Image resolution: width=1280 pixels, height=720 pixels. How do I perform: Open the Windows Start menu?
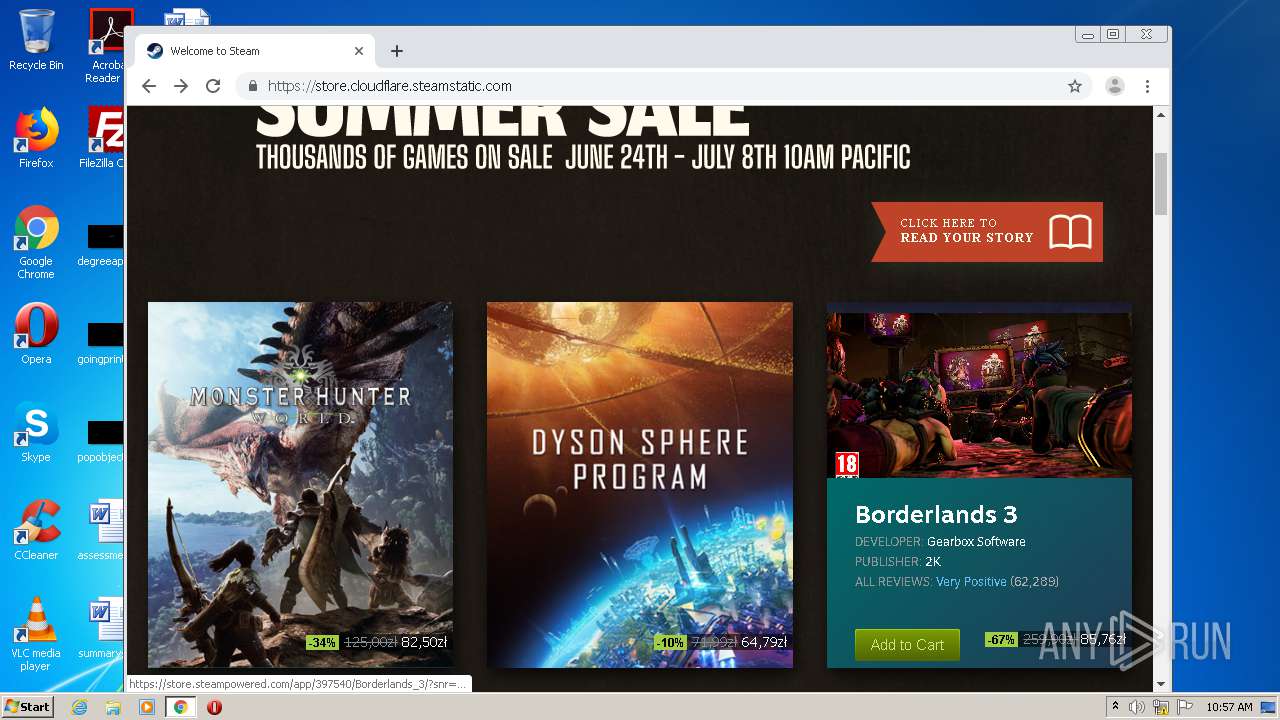[x=28, y=707]
